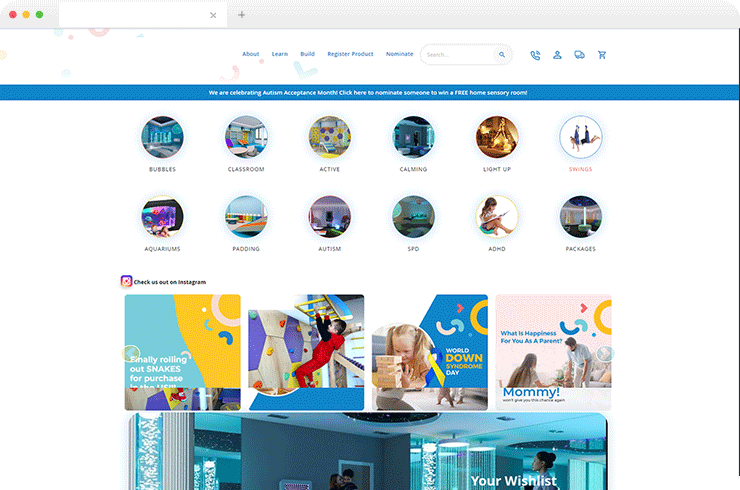
Task: Advance Instagram carousel with right arrow
Action: [605, 353]
